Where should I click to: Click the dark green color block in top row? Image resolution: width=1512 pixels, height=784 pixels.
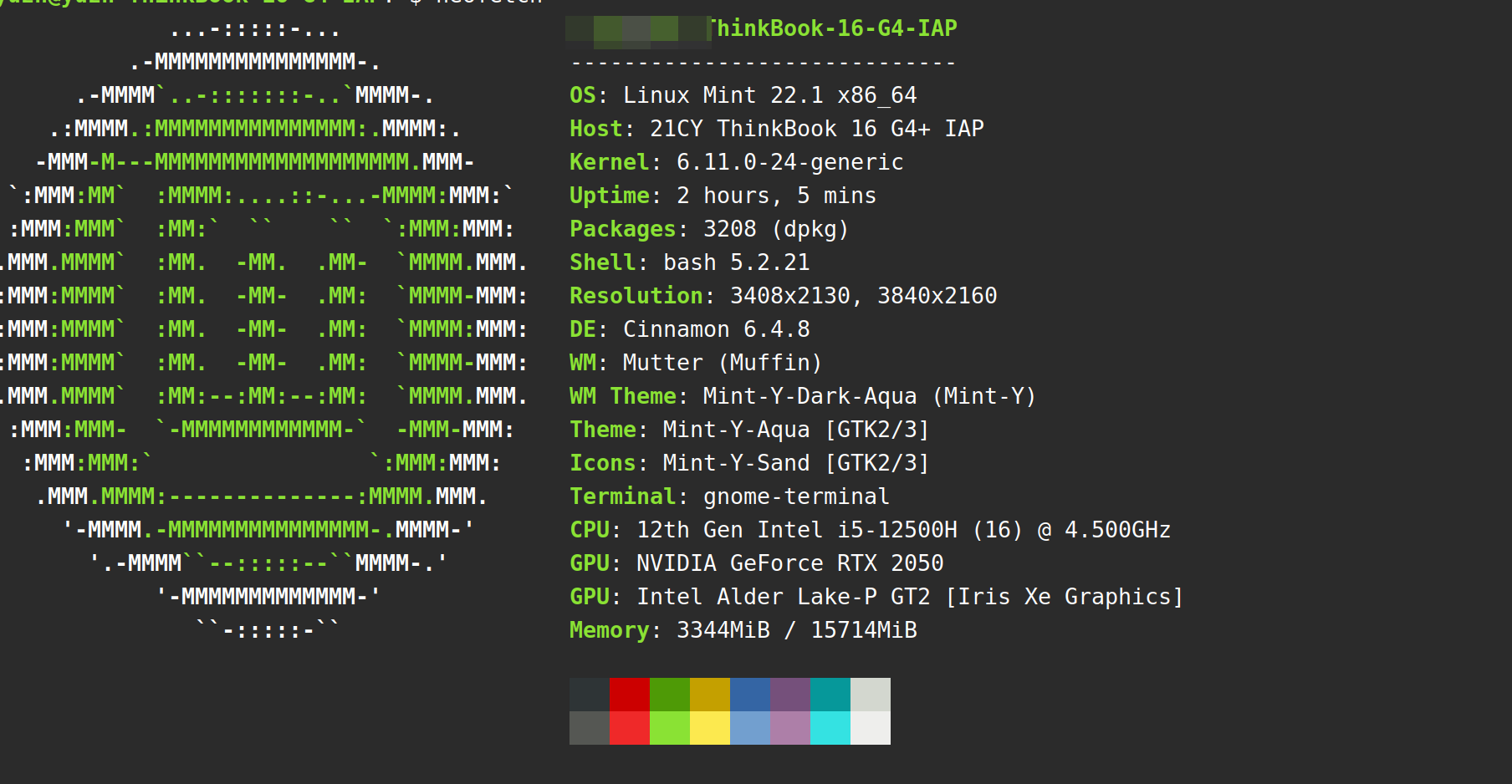point(670,695)
